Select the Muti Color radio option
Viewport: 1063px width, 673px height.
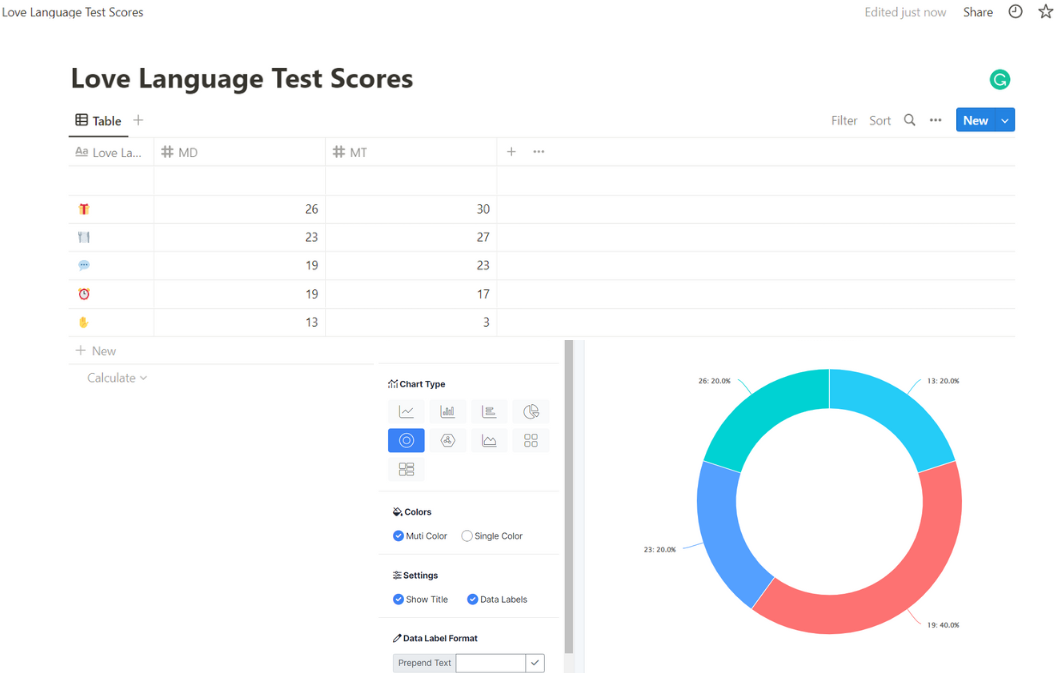click(x=399, y=536)
